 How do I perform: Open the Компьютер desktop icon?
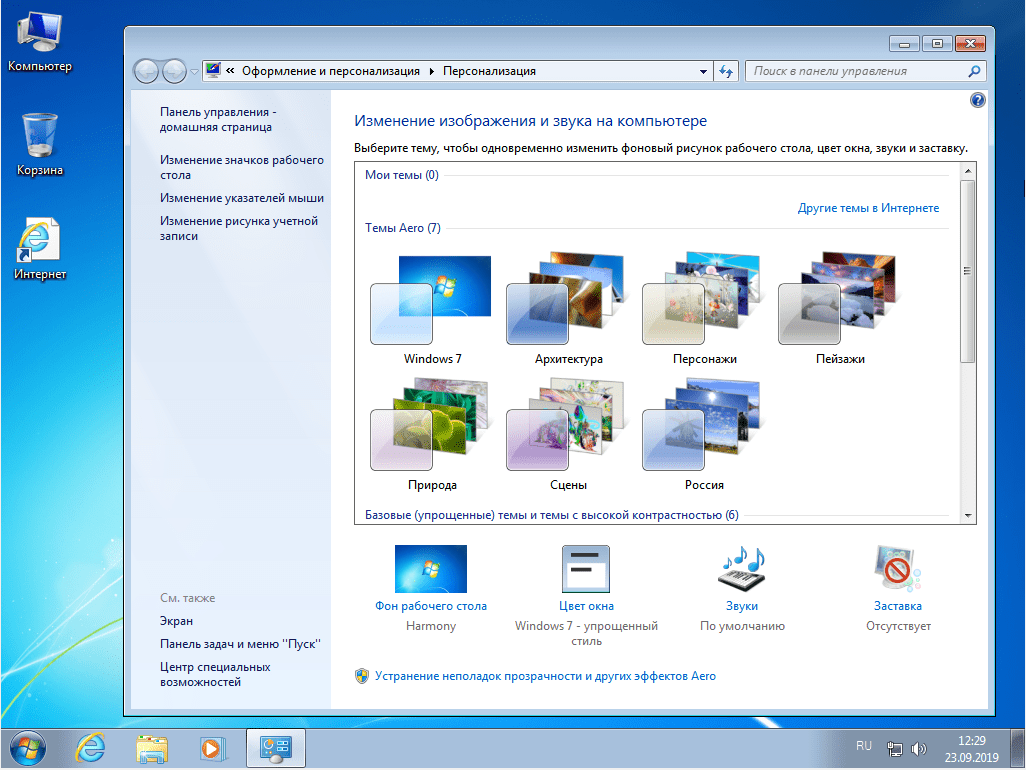pos(40,41)
